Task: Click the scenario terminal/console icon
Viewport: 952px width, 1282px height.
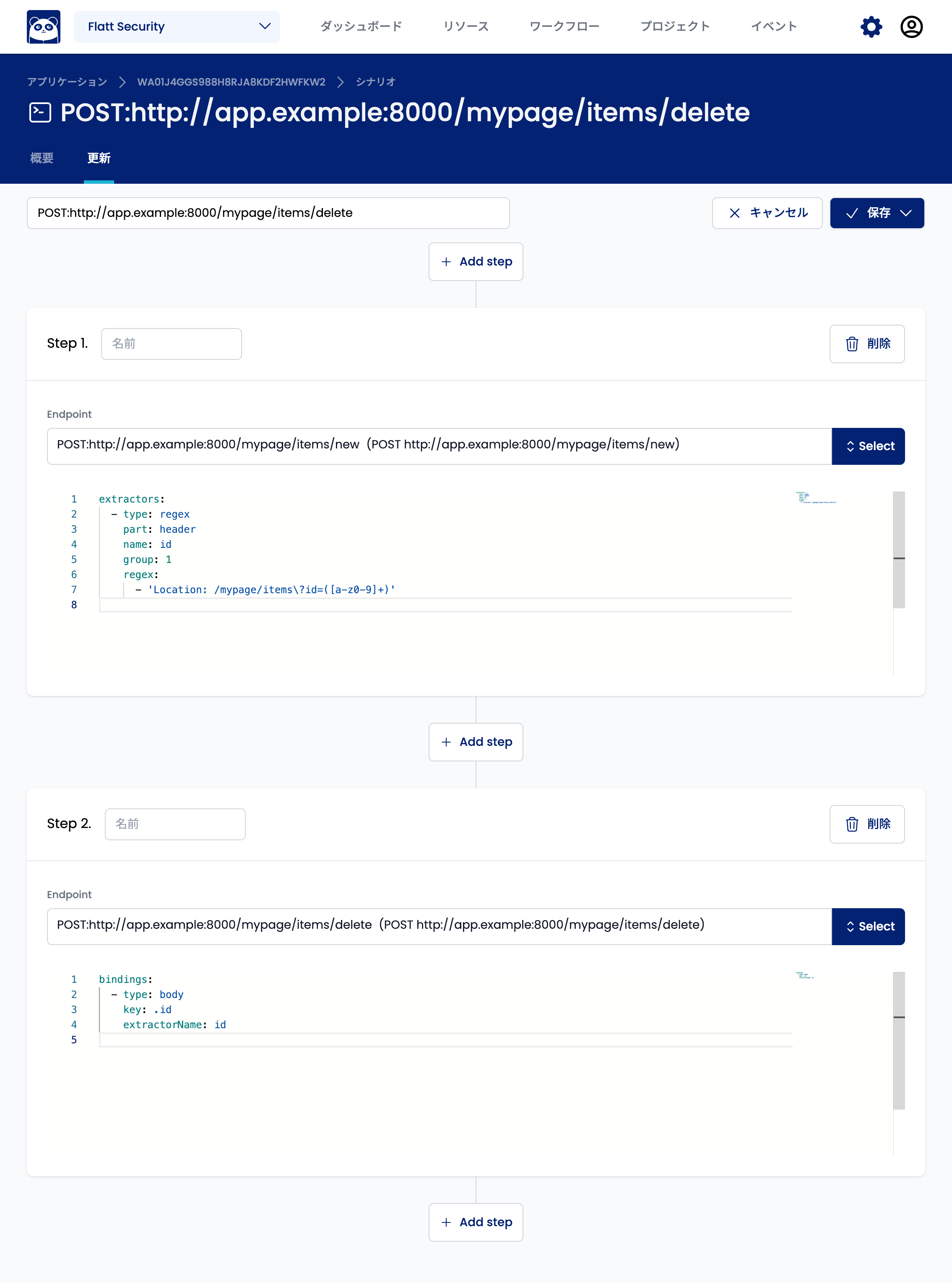Action: pyautogui.click(x=39, y=112)
